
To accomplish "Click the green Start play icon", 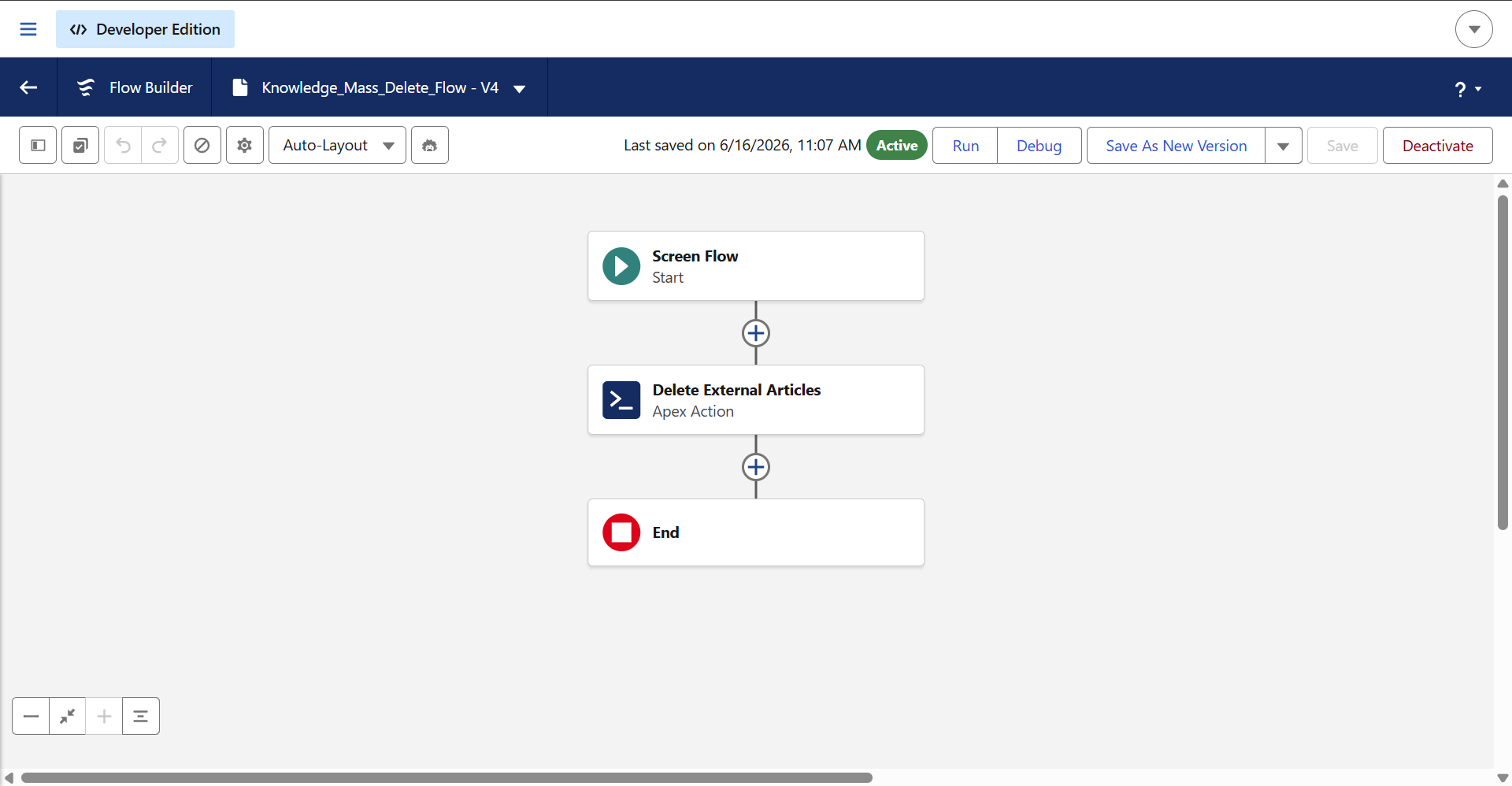I will pos(621,266).
